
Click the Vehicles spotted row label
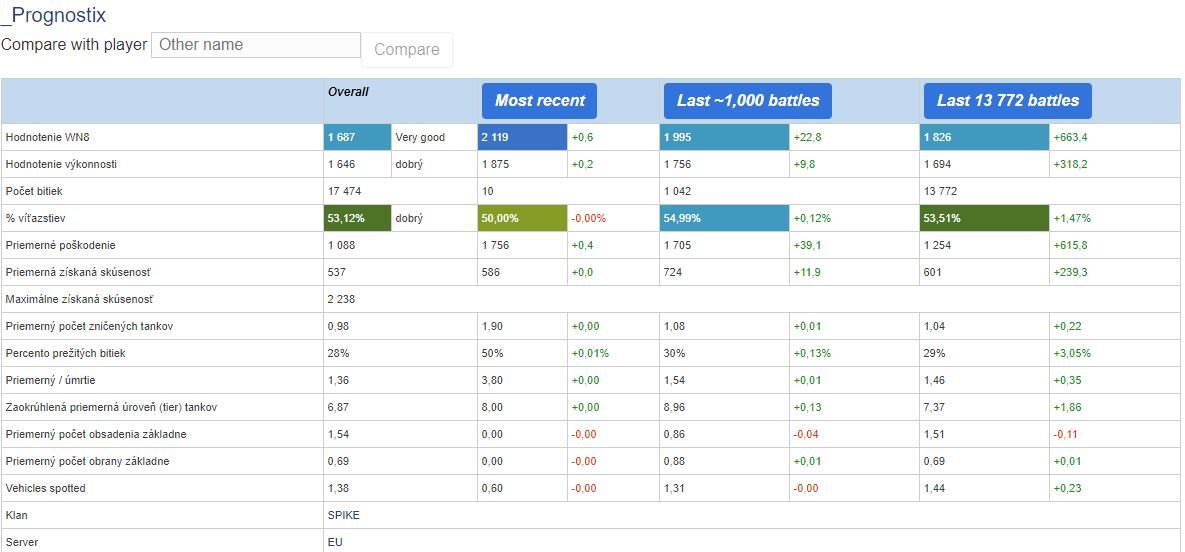tap(45, 488)
